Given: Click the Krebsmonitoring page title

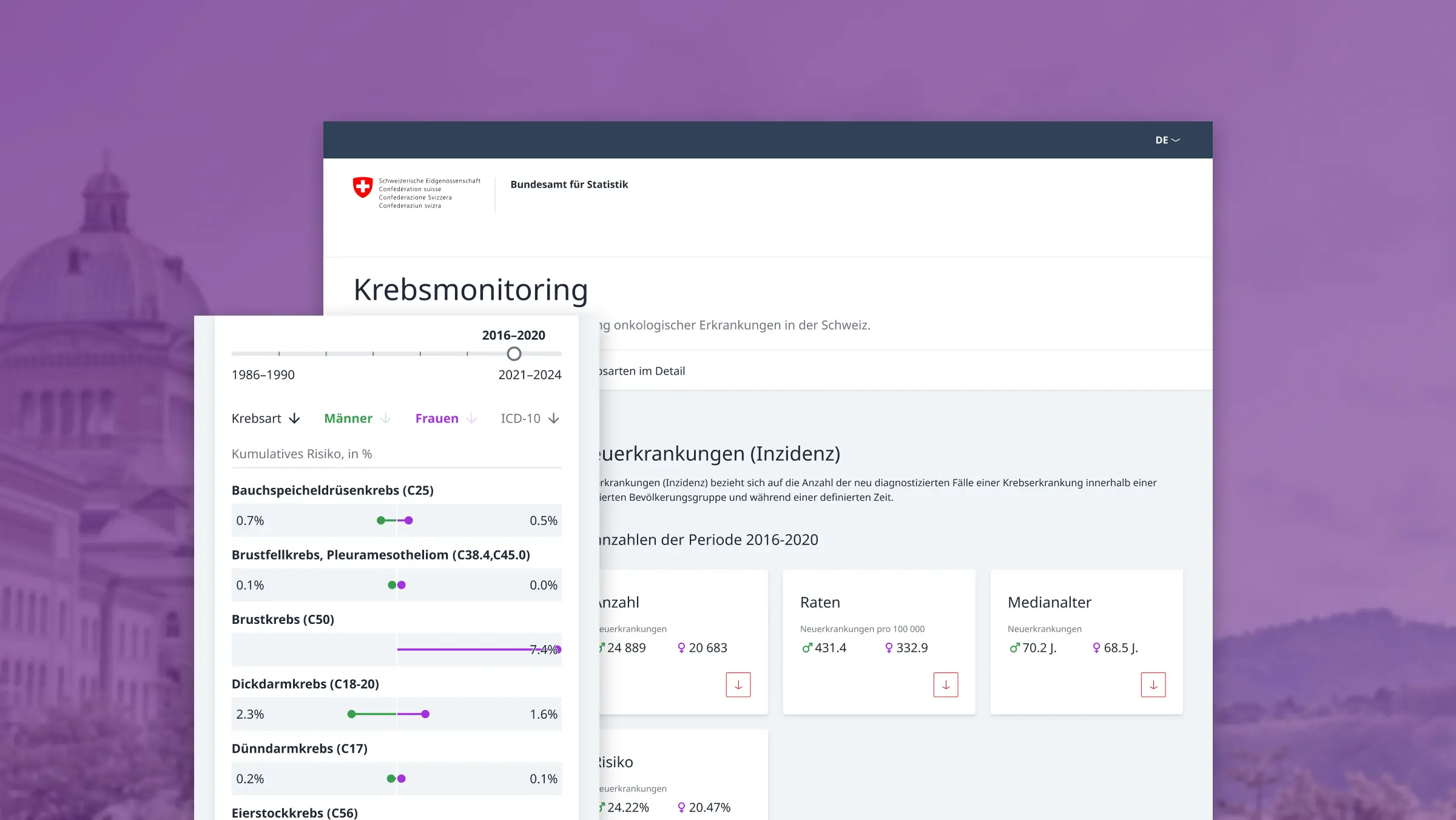Looking at the screenshot, I should [x=471, y=290].
